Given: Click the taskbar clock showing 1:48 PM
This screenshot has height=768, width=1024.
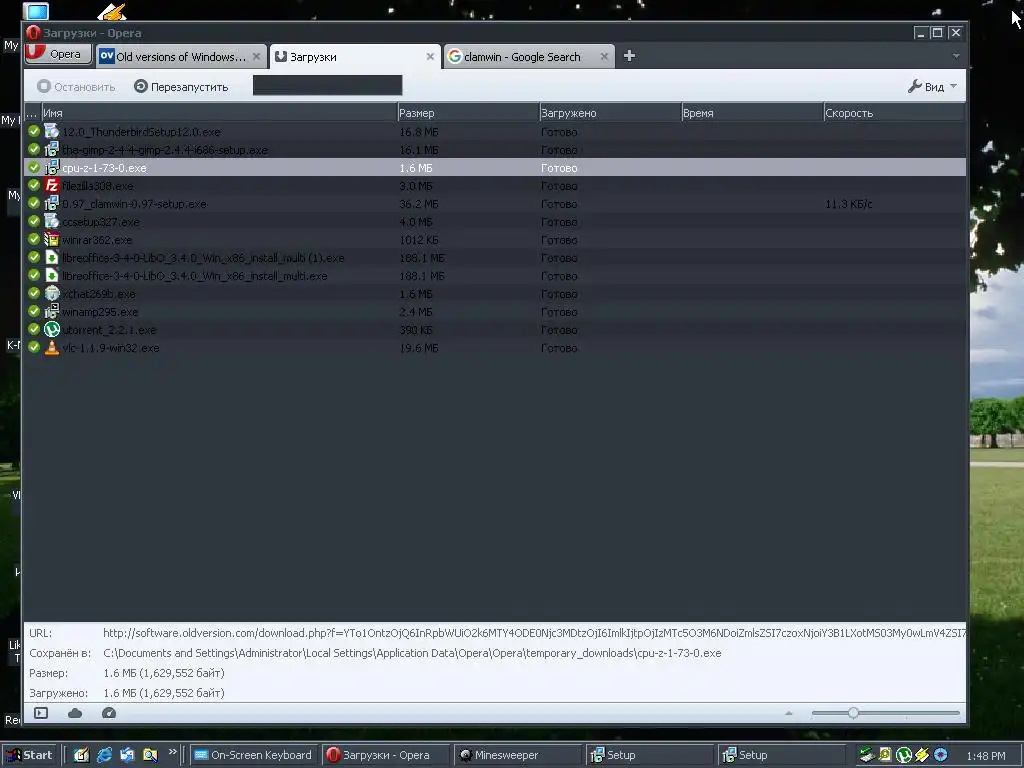Looking at the screenshot, I should pyautogui.click(x=985, y=756).
